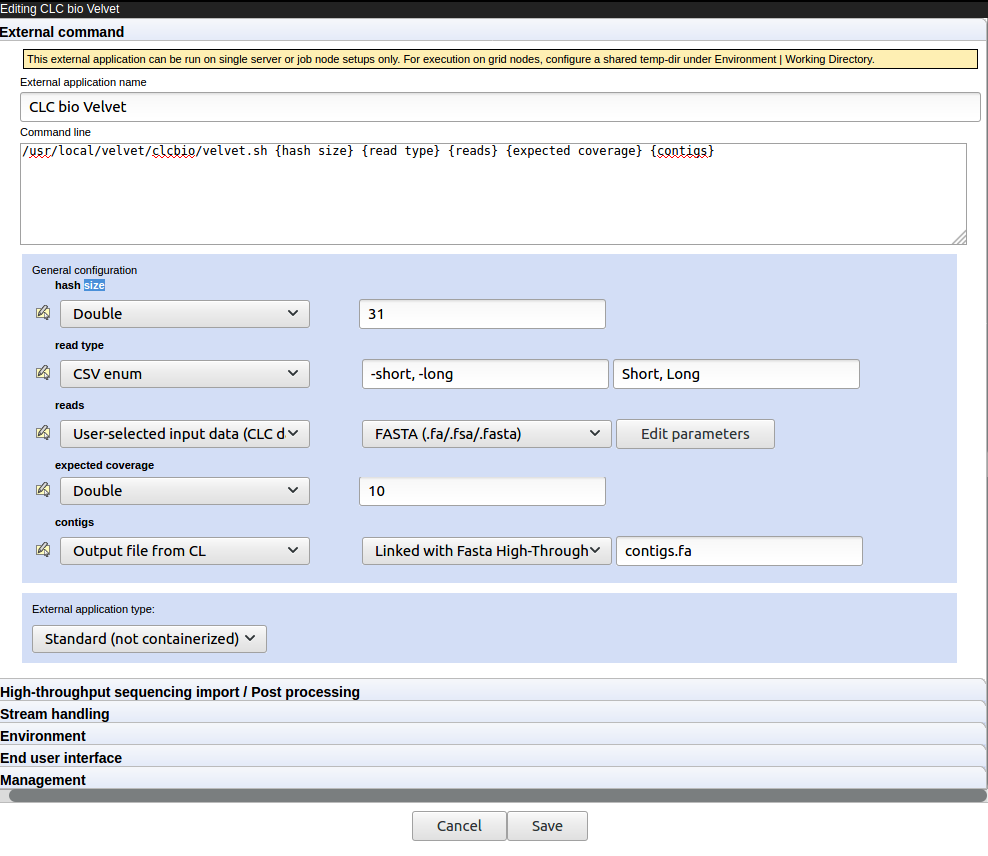The height and width of the screenshot is (856, 988).
Task: Expand the Management section
Action: pyautogui.click(x=43, y=780)
